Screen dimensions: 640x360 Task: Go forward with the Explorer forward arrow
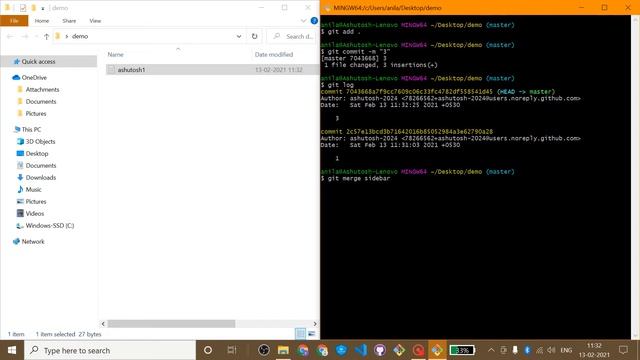click(x=24, y=36)
